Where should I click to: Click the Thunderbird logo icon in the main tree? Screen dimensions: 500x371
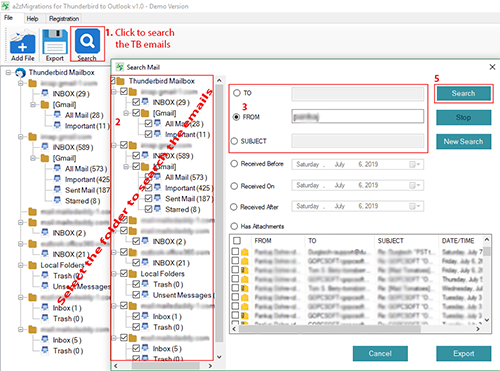click(20, 73)
